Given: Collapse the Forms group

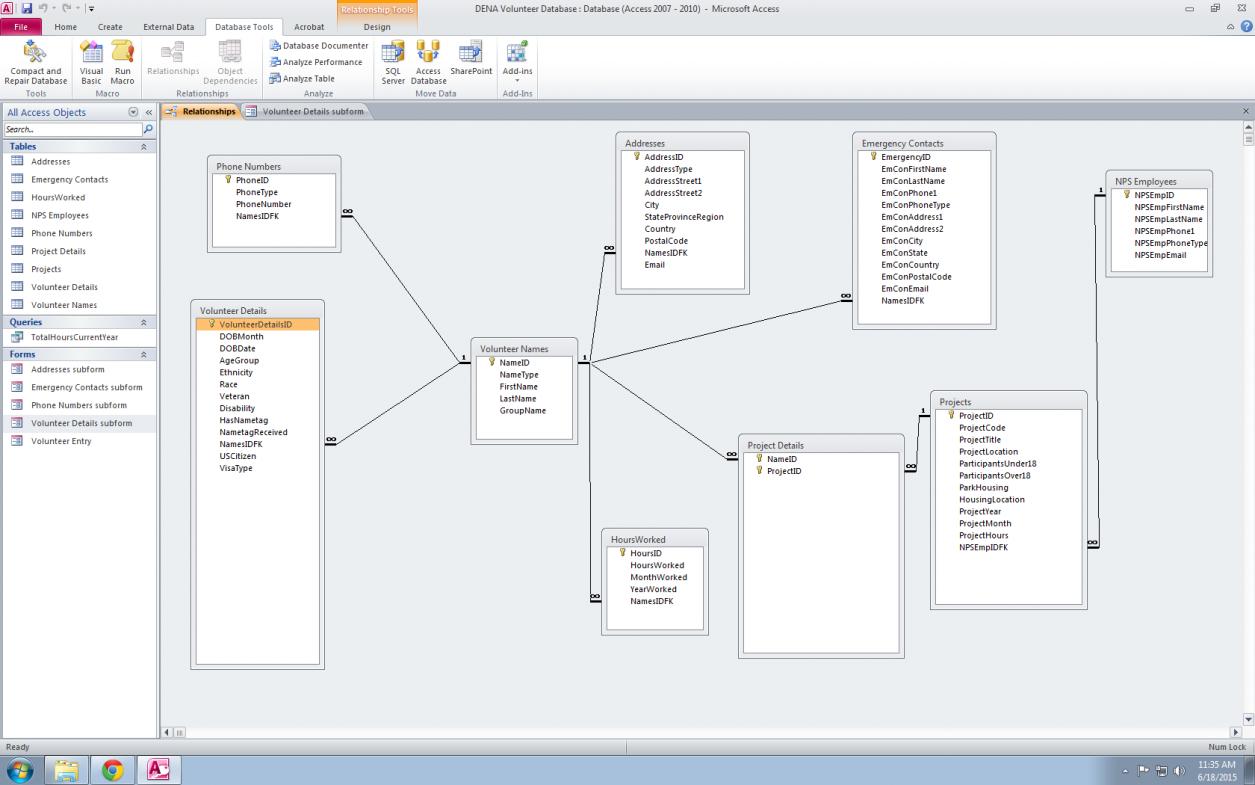Looking at the screenshot, I should pos(143,354).
